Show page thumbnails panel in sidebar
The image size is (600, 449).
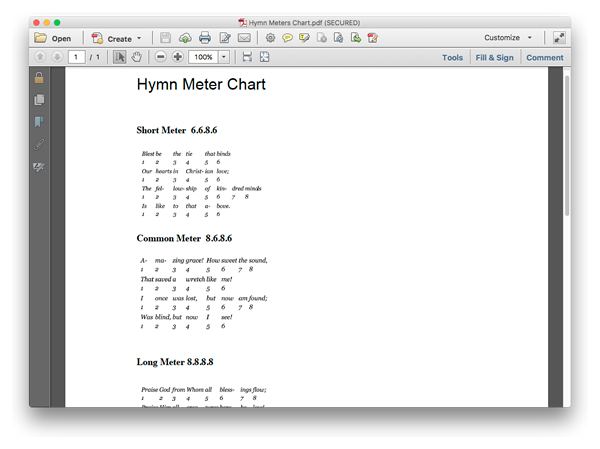tap(39, 100)
